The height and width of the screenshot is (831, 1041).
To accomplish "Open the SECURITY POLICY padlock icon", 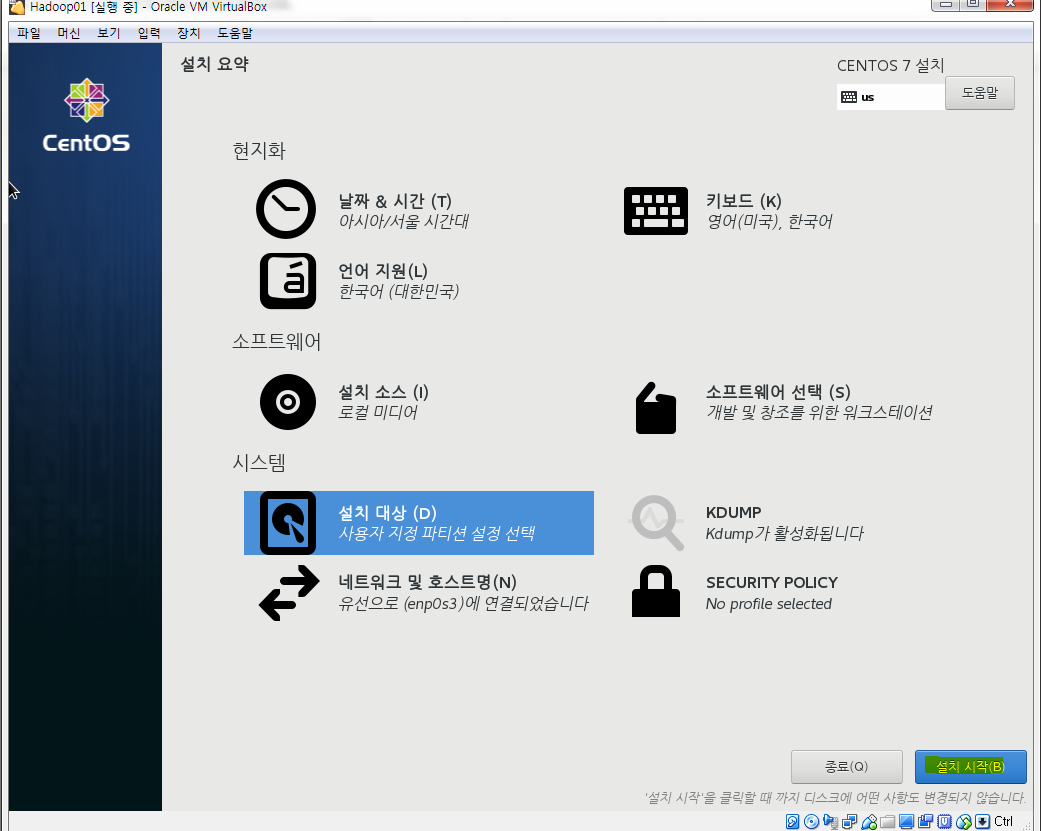I will tap(655, 591).
